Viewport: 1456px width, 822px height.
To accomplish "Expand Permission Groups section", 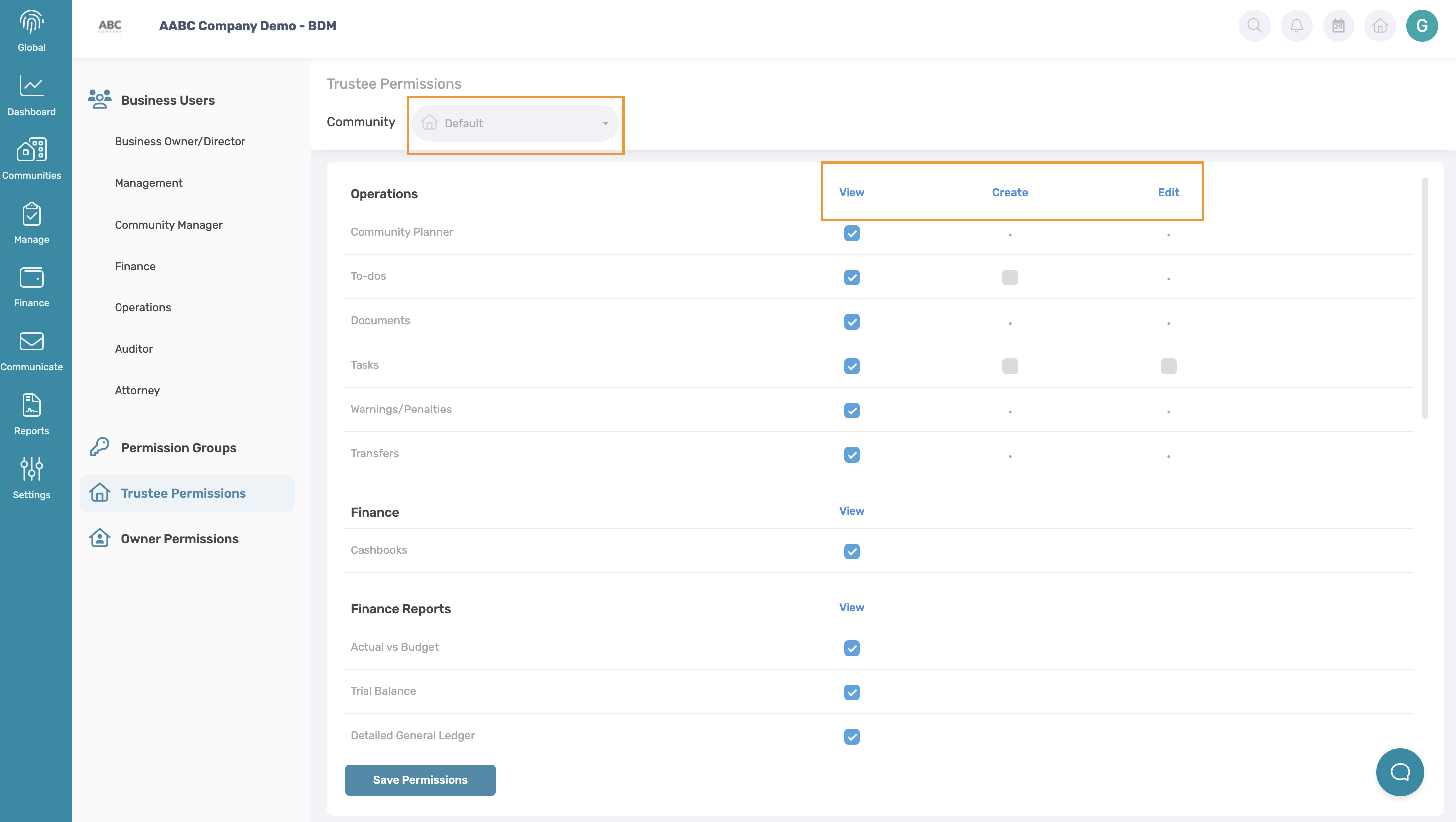I will tap(178, 448).
